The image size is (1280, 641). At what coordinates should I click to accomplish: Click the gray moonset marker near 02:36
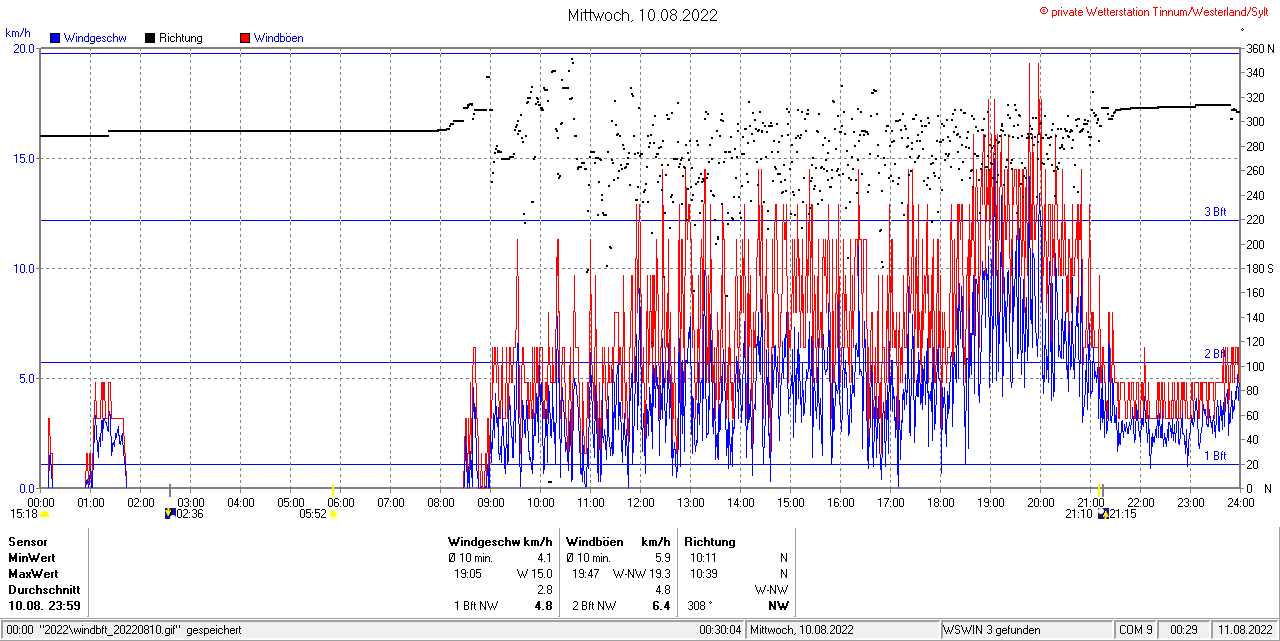tap(170, 490)
